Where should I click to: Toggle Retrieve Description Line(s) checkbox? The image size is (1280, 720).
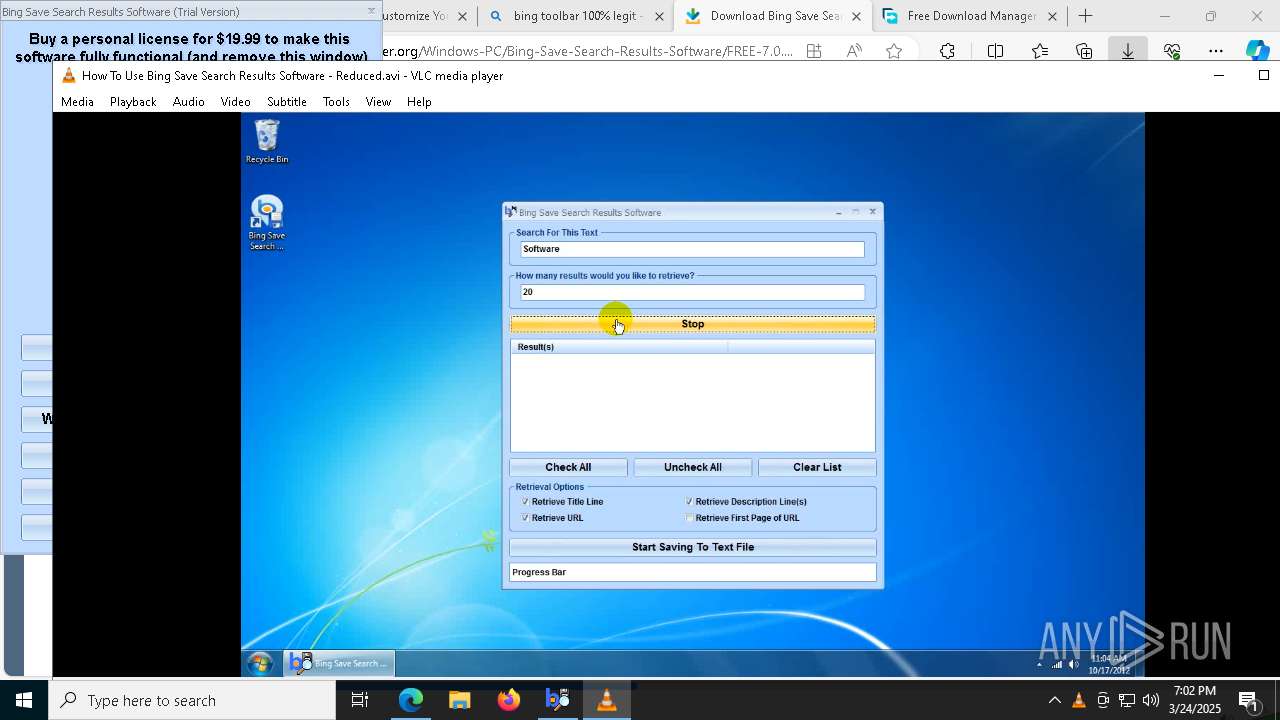(x=689, y=502)
